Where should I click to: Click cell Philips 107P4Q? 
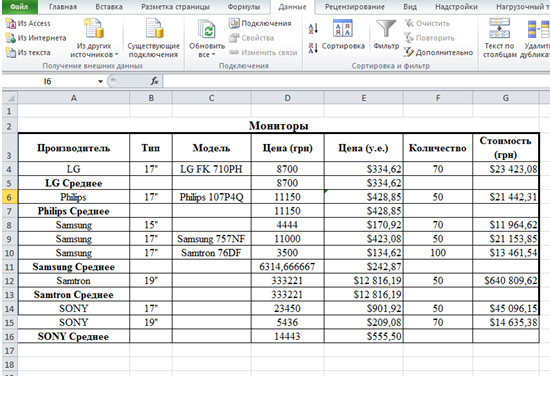212,197
